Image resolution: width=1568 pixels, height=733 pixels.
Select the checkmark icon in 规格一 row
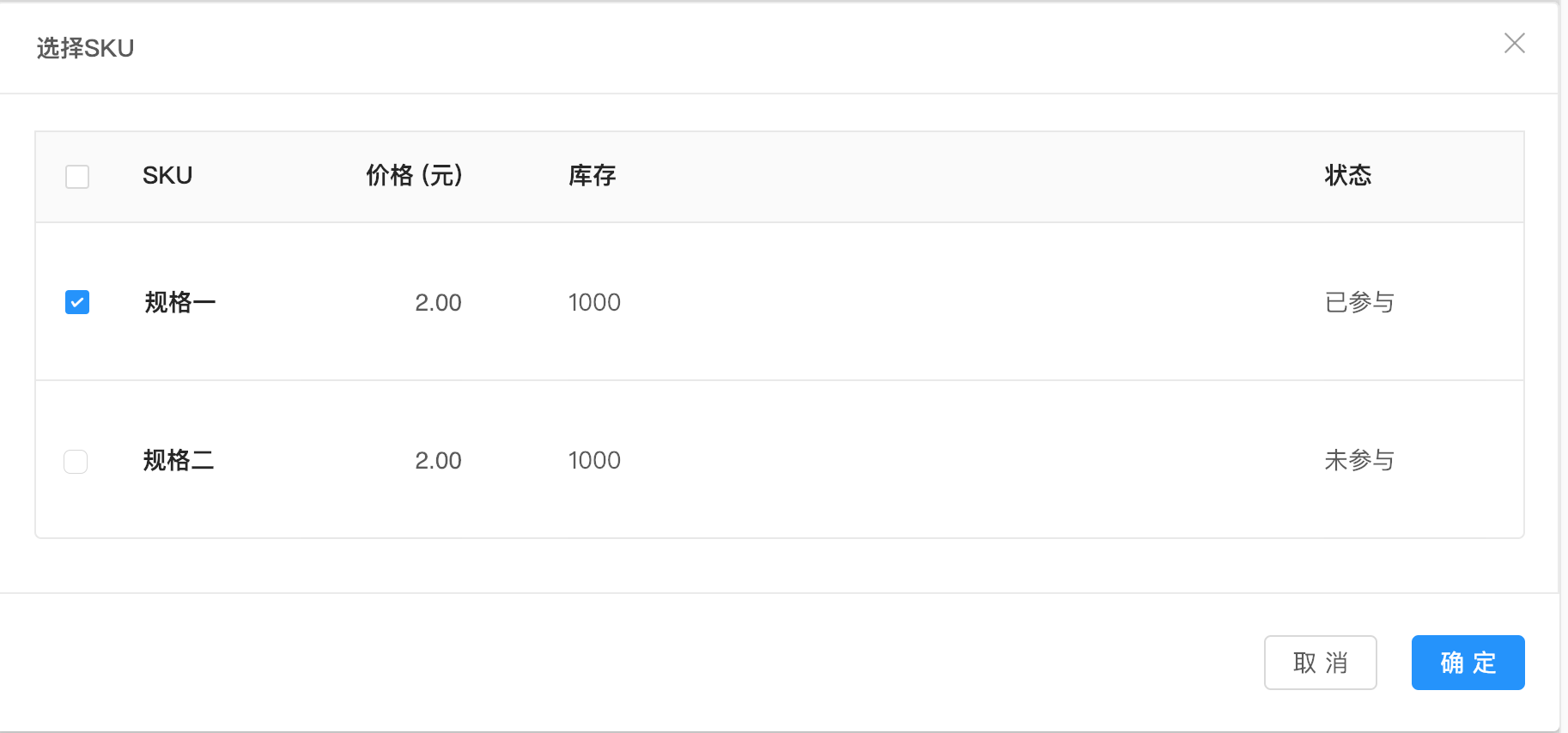[76, 302]
